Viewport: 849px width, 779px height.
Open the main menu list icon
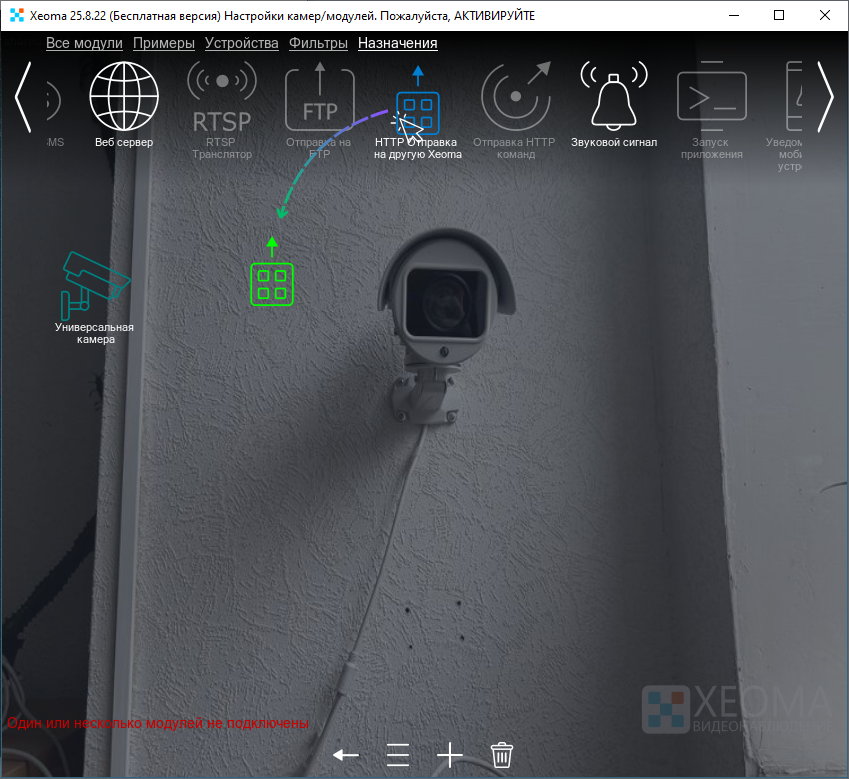click(398, 754)
